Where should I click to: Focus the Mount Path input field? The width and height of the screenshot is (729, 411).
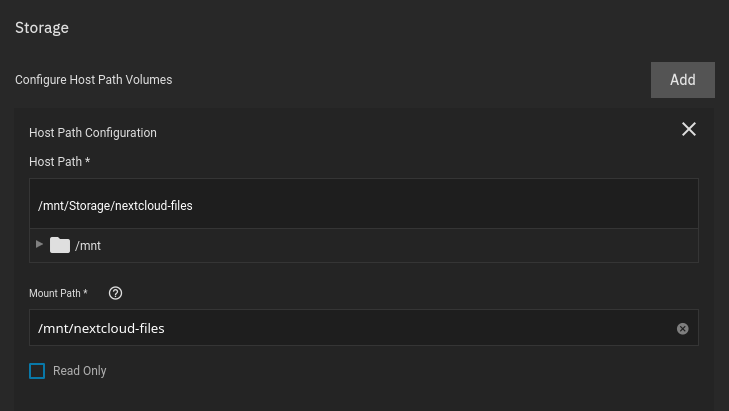pyautogui.click(x=364, y=328)
